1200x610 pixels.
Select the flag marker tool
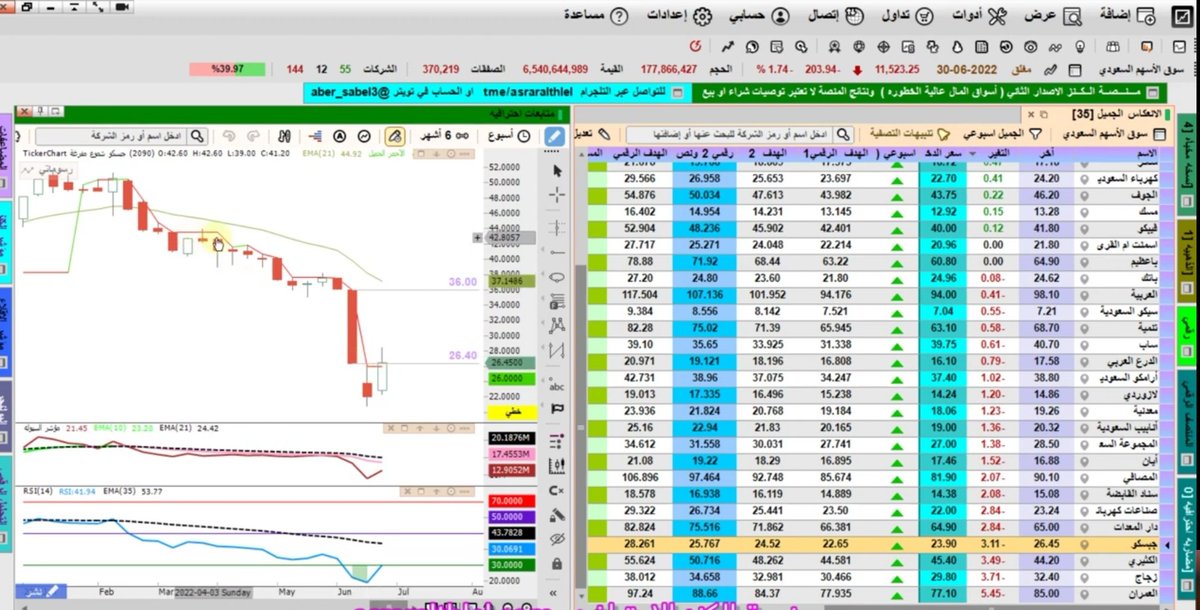(x=557, y=407)
